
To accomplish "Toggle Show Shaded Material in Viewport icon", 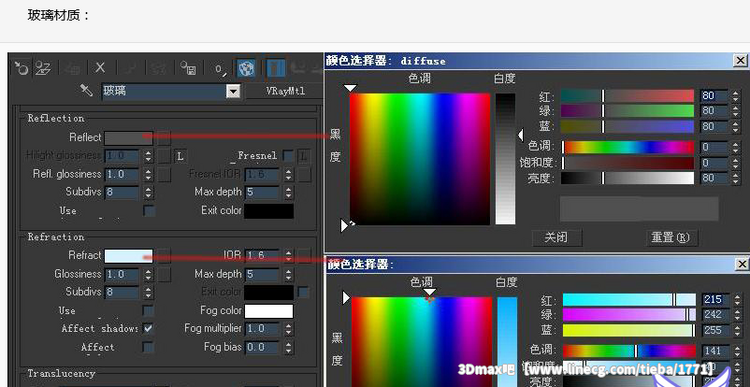I will tap(247, 68).
